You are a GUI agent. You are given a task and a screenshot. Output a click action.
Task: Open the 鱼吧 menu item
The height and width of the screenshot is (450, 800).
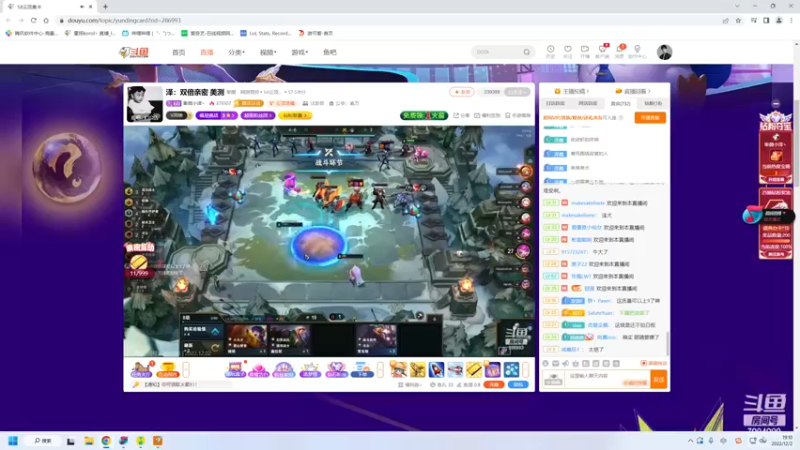coord(330,53)
